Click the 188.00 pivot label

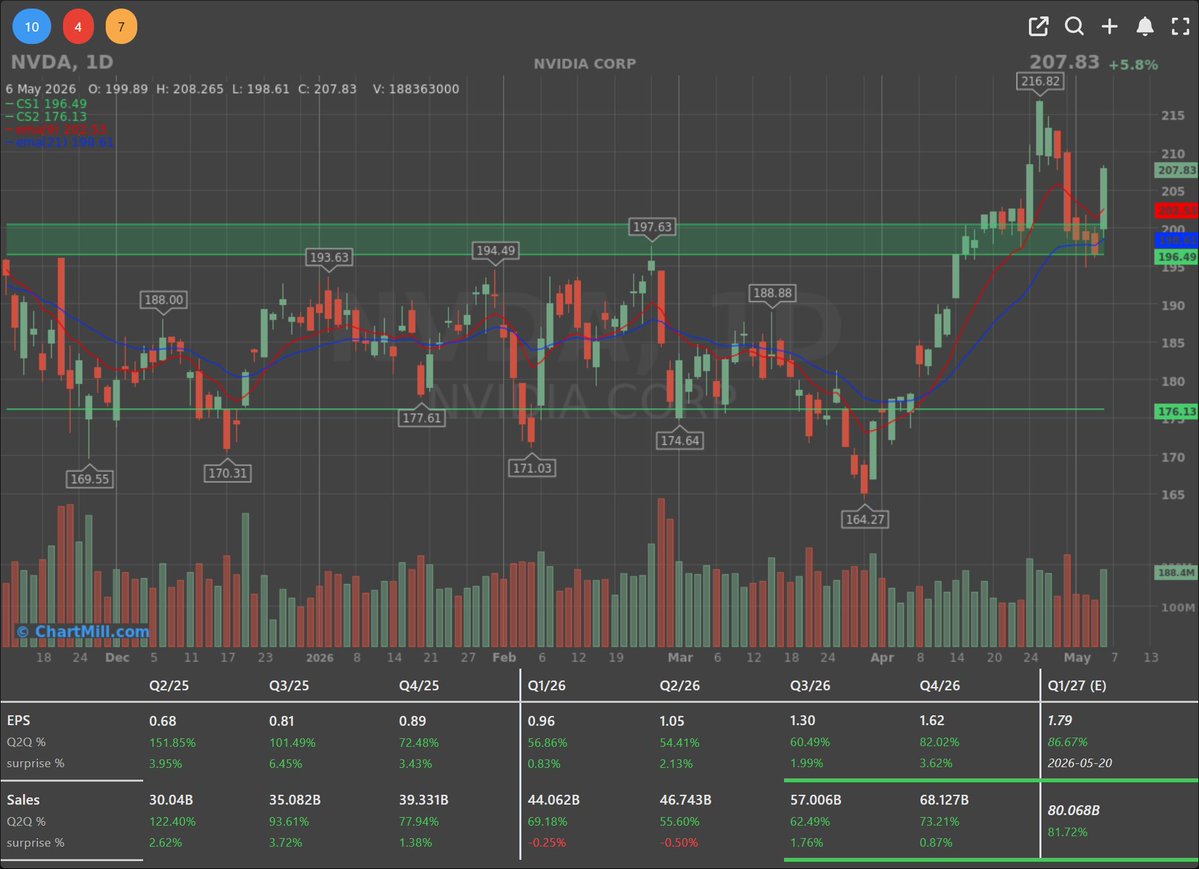click(164, 300)
